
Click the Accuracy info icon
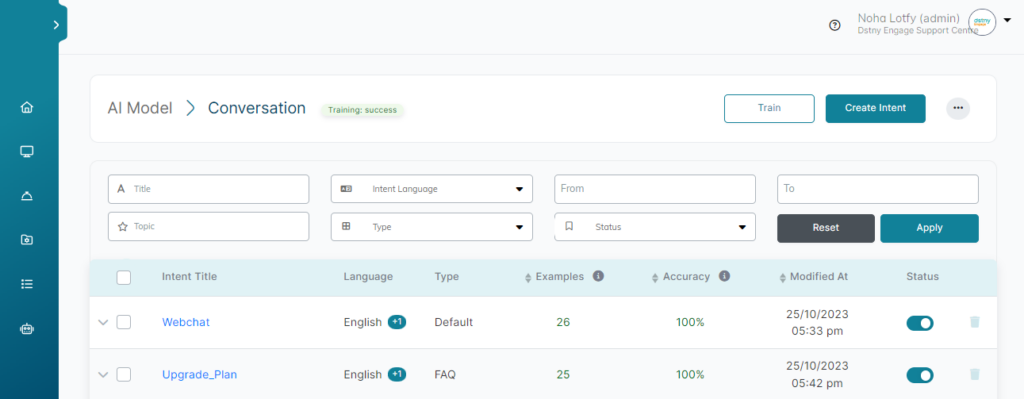click(x=724, y=276)
